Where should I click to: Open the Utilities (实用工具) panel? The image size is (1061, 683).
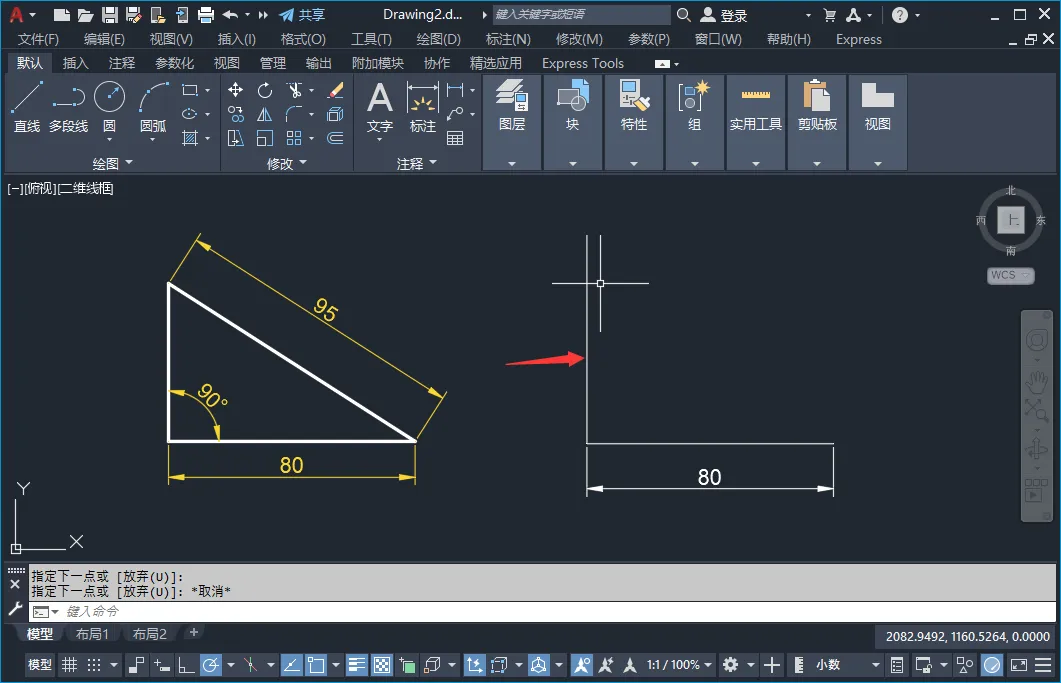(x=756, y=106)
